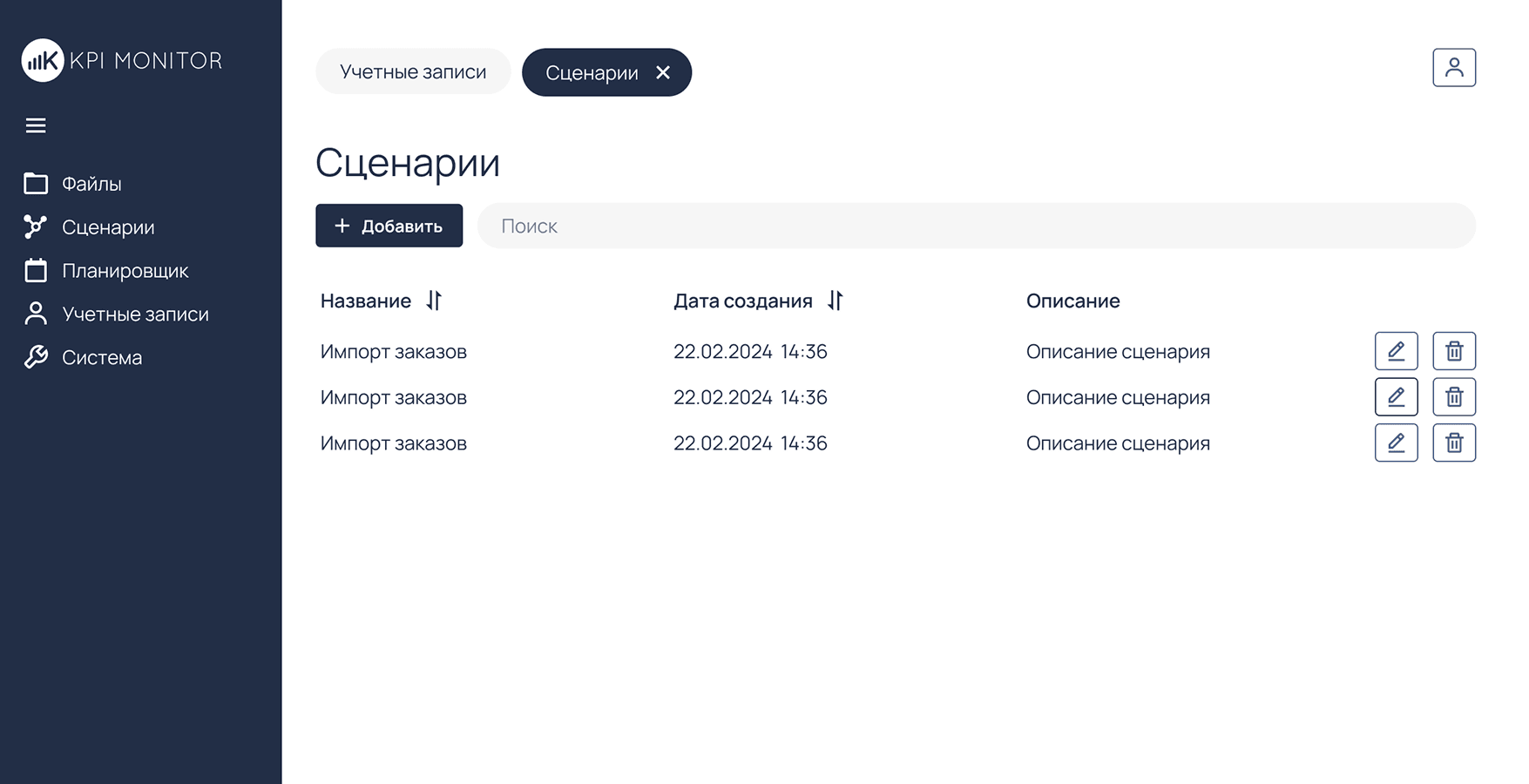Open Система in sidebar menu
This screenshot has width=1529, height=784.
102,357
